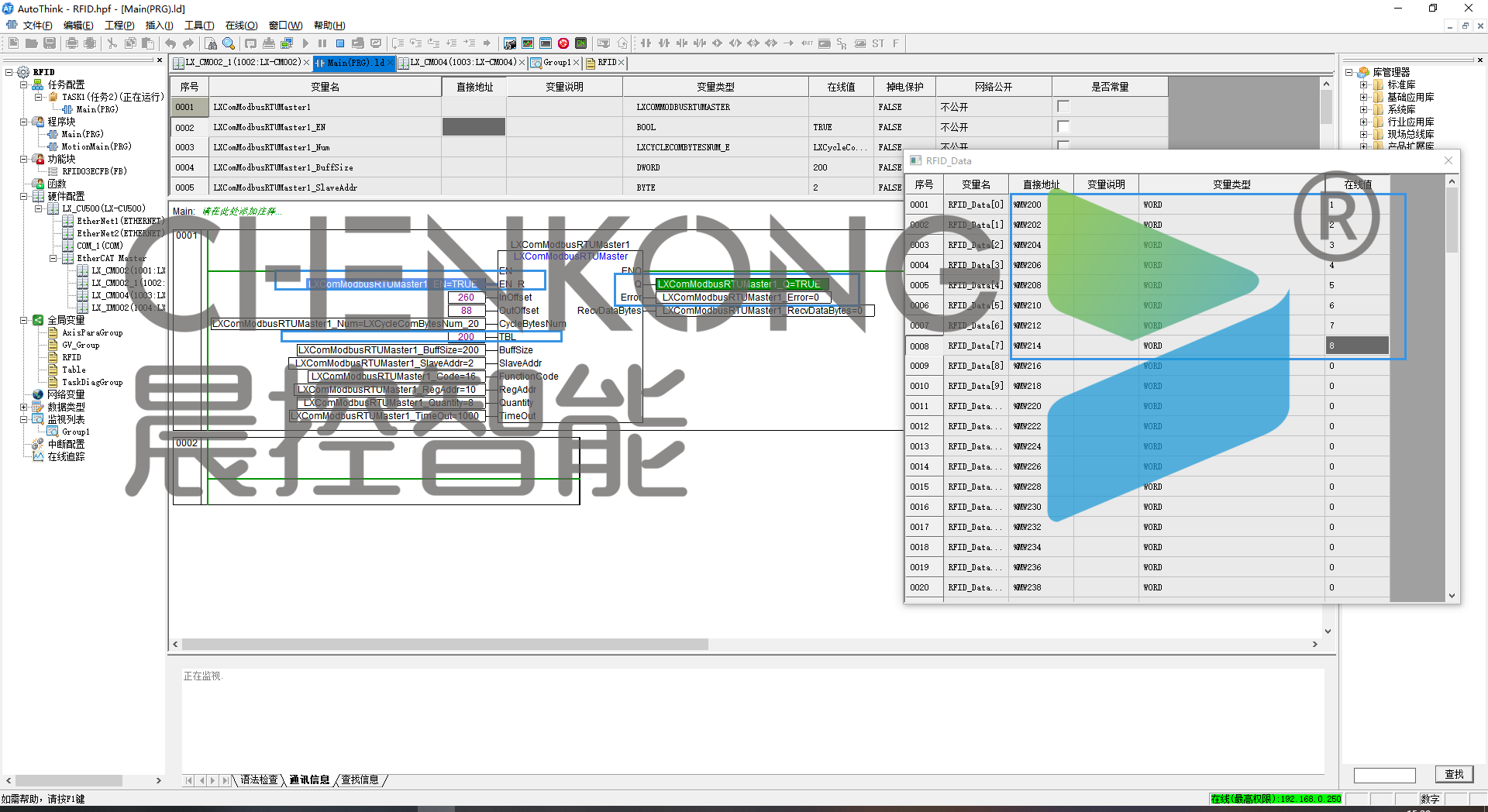Open the 在线(O) menu

coord(241,26)
